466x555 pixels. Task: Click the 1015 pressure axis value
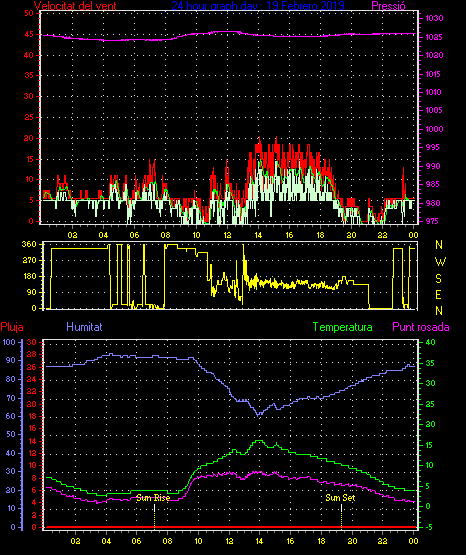[x=434, y=74]
